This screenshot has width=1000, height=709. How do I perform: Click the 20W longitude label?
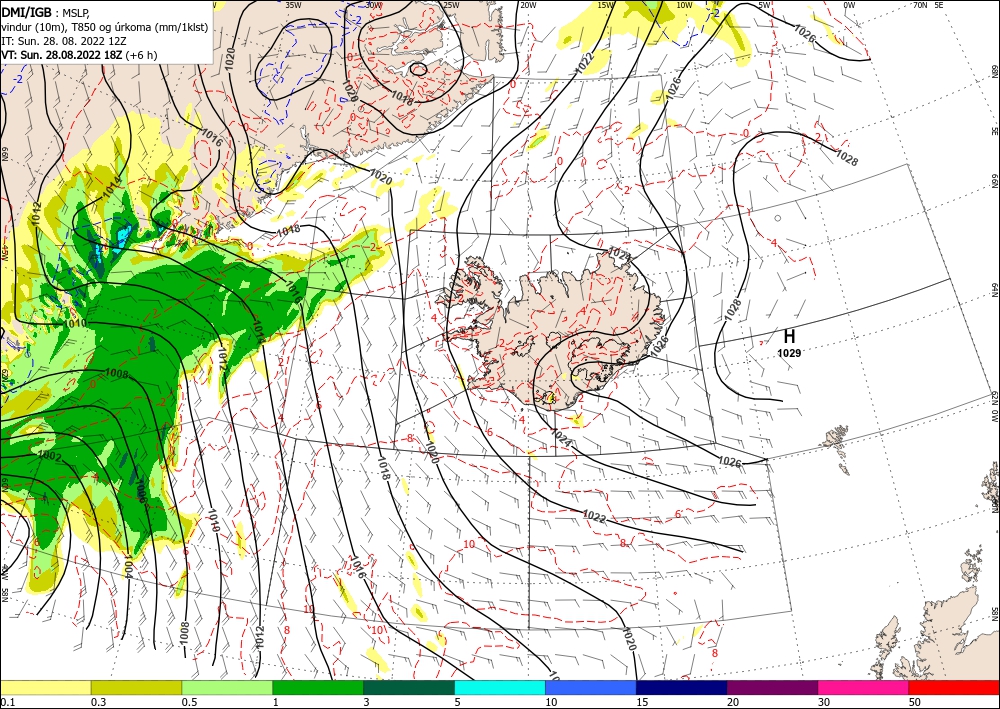[x=528, y=5]
